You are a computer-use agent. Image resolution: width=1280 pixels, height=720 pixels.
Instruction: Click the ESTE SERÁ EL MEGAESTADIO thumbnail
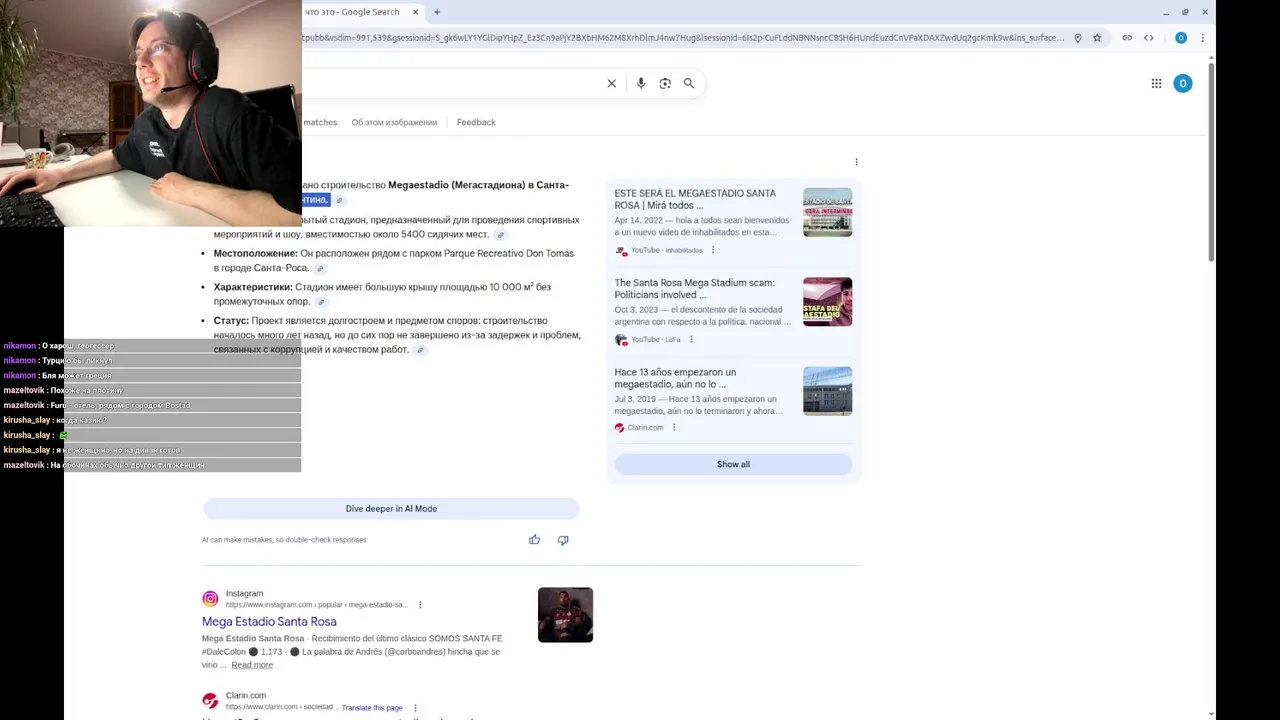pyautogui.click(x=827, y=212)
